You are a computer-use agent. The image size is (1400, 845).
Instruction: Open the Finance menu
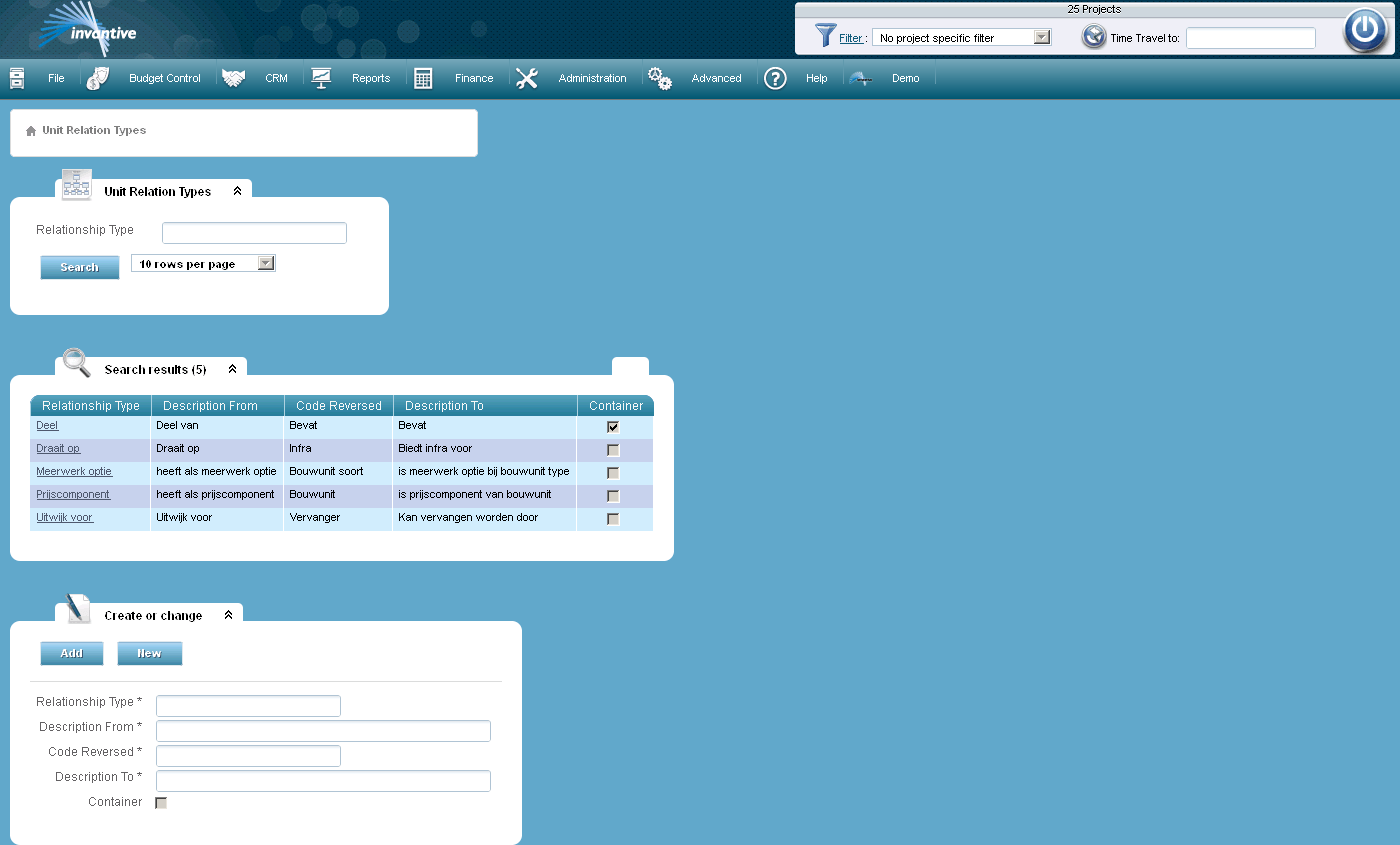[x=474, y=78]
